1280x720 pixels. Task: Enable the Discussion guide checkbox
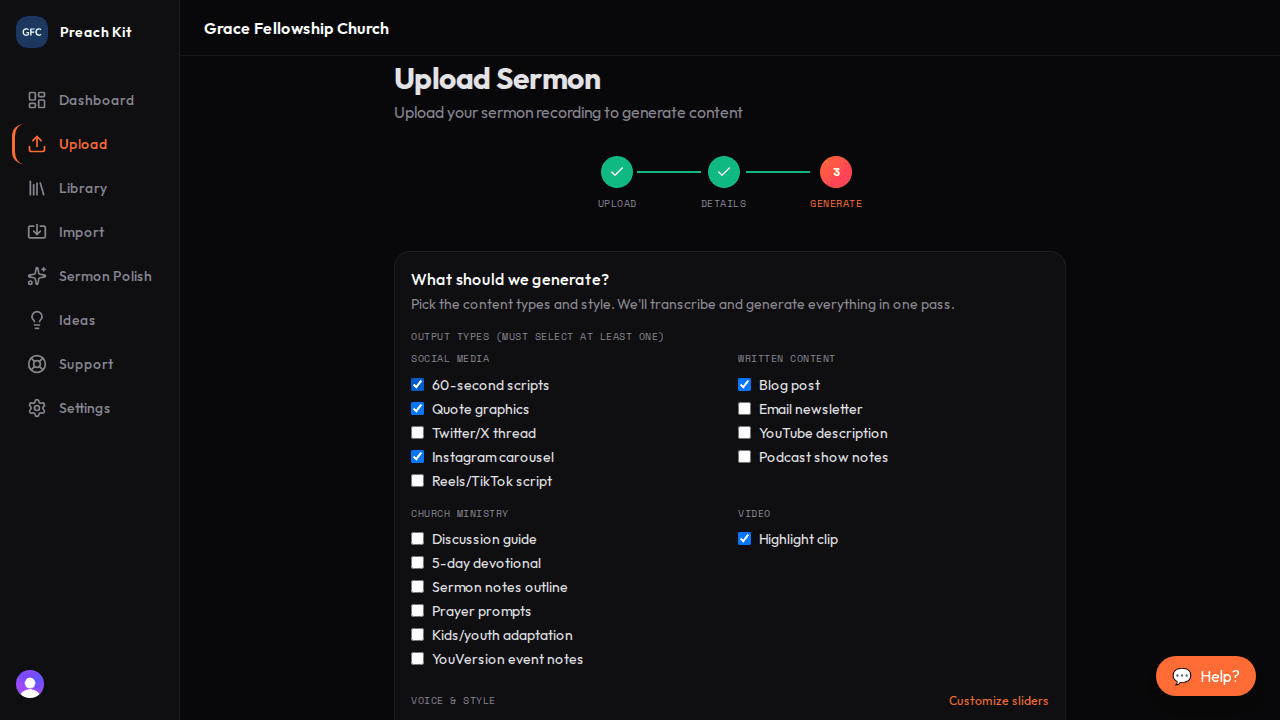(417, 538)
